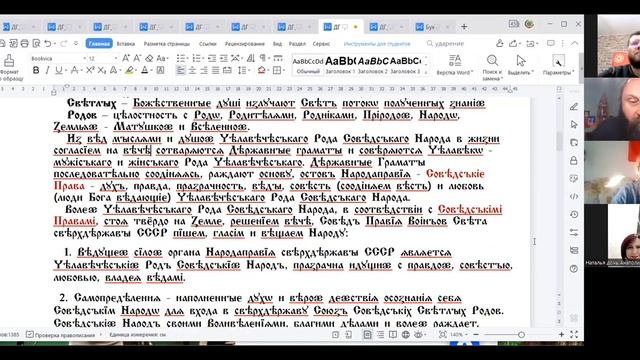The image size is (640, 360).
Task: Increase the font size
Action: pos(126,58)
